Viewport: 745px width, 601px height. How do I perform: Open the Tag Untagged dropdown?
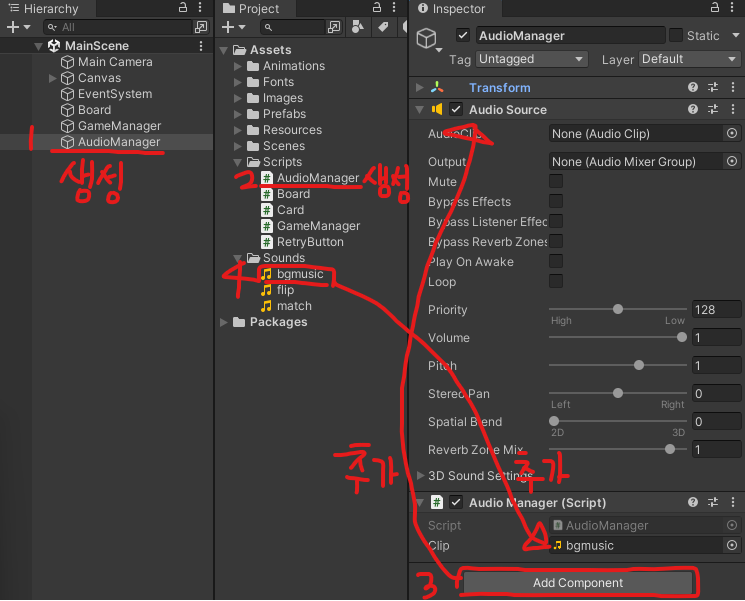pyautogui.click(x=531, y=59)
